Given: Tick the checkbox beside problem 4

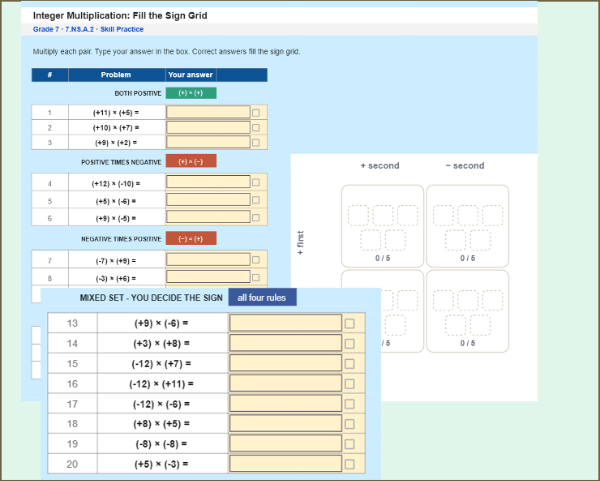Looking at the screenshot, I should (x=256, y=183).
